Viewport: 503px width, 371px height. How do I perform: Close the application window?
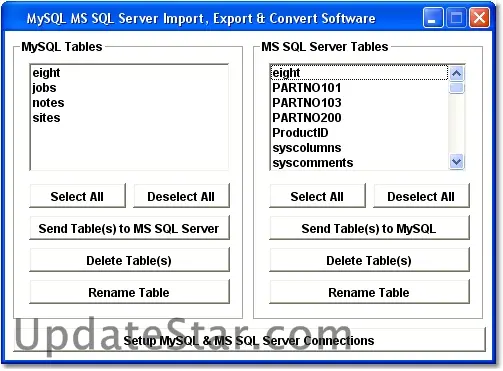[x=479, y=17]
